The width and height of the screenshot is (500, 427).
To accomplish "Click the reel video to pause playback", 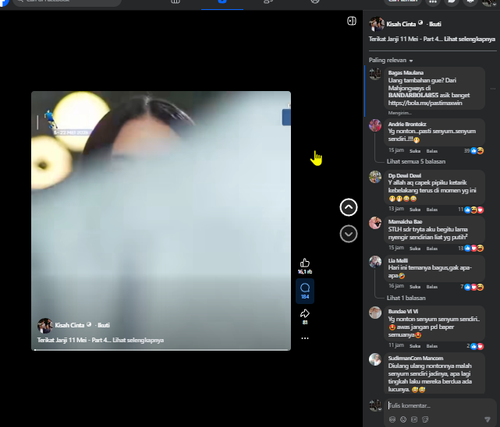I will coord(161,221).
